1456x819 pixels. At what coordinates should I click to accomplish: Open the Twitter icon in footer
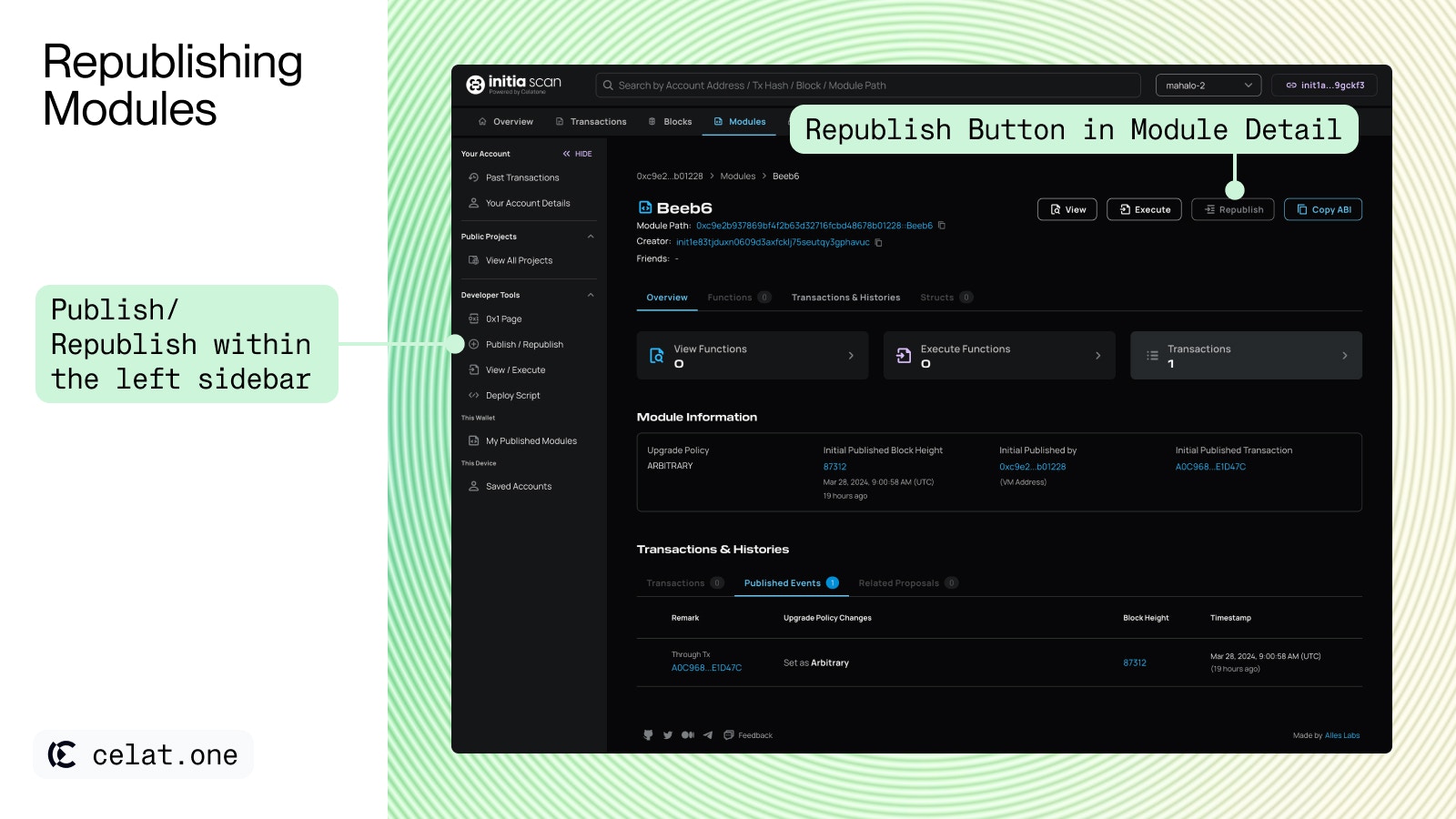pos(668,735)
